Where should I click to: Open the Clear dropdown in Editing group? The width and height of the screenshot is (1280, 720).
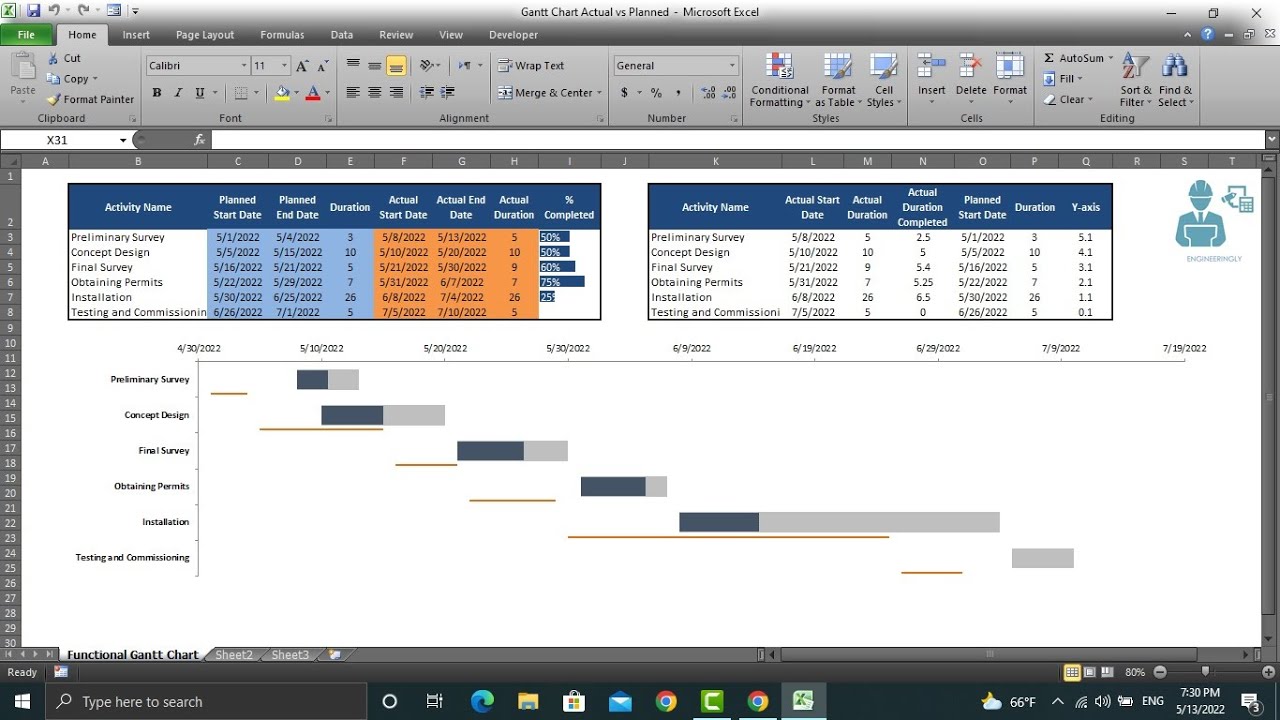pyautogui.click(x=1068, y=100)
